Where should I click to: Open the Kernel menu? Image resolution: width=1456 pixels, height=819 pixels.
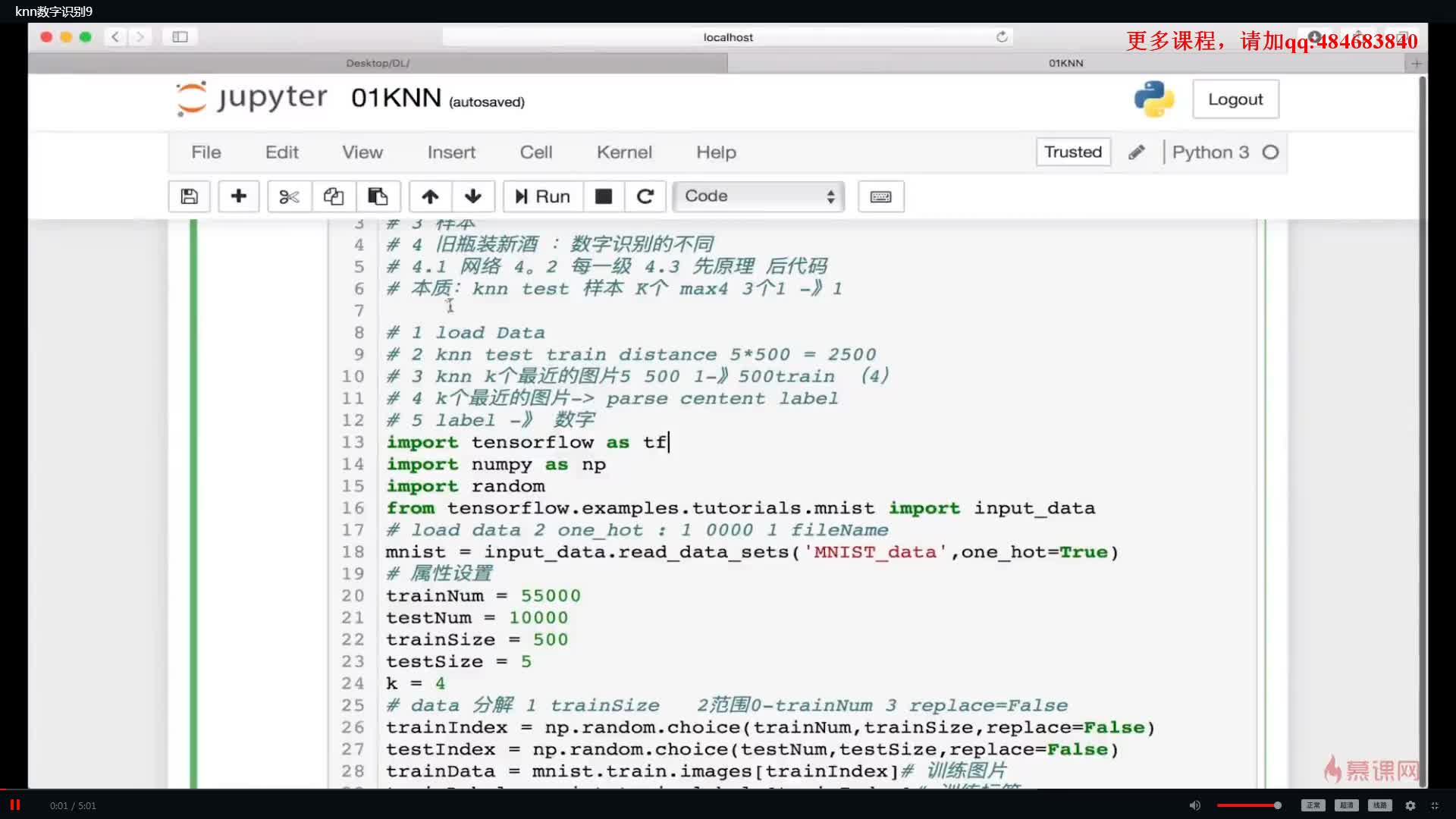624,152
